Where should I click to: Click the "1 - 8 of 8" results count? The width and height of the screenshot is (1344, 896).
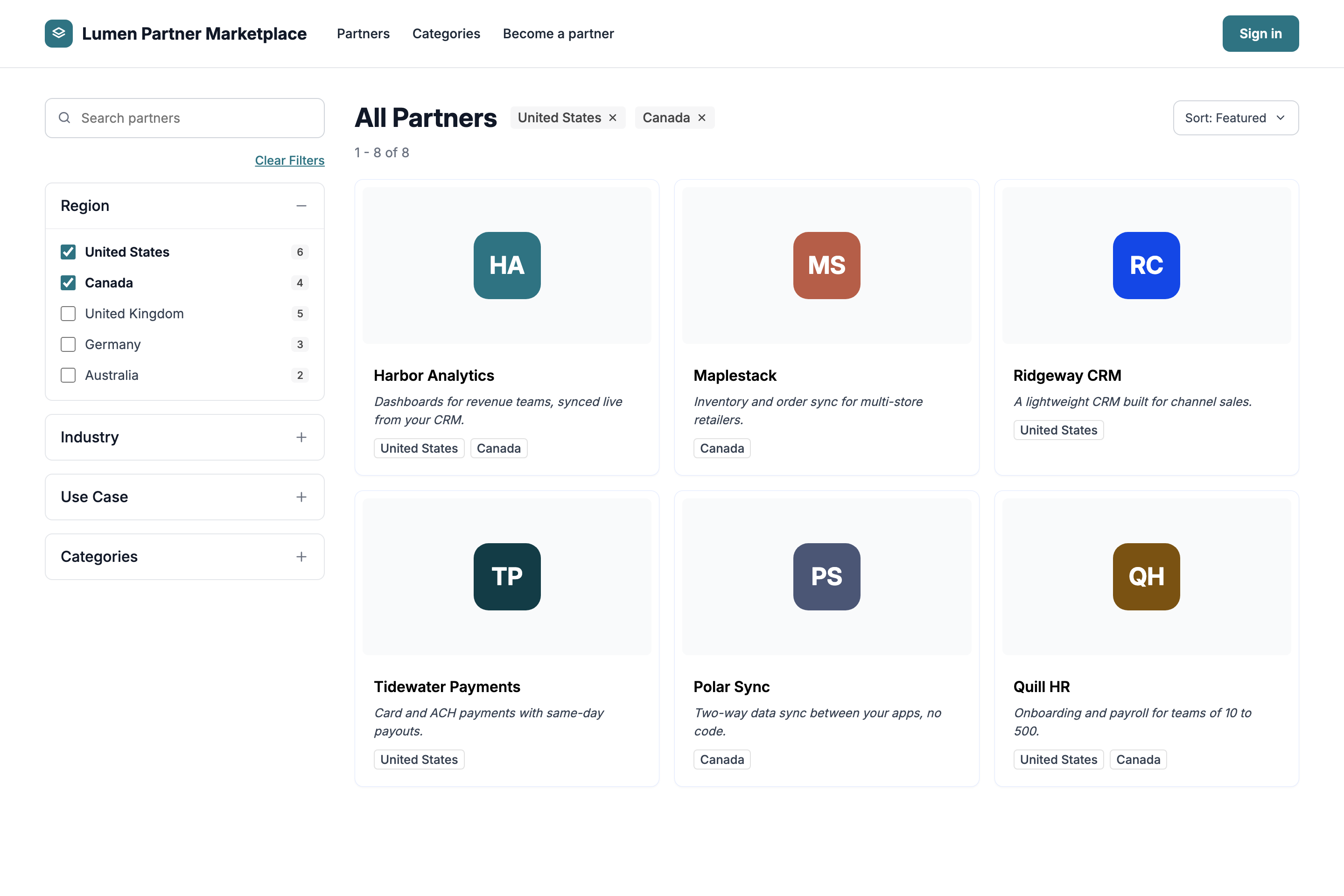pyautogui.click(x=382, y=153)
